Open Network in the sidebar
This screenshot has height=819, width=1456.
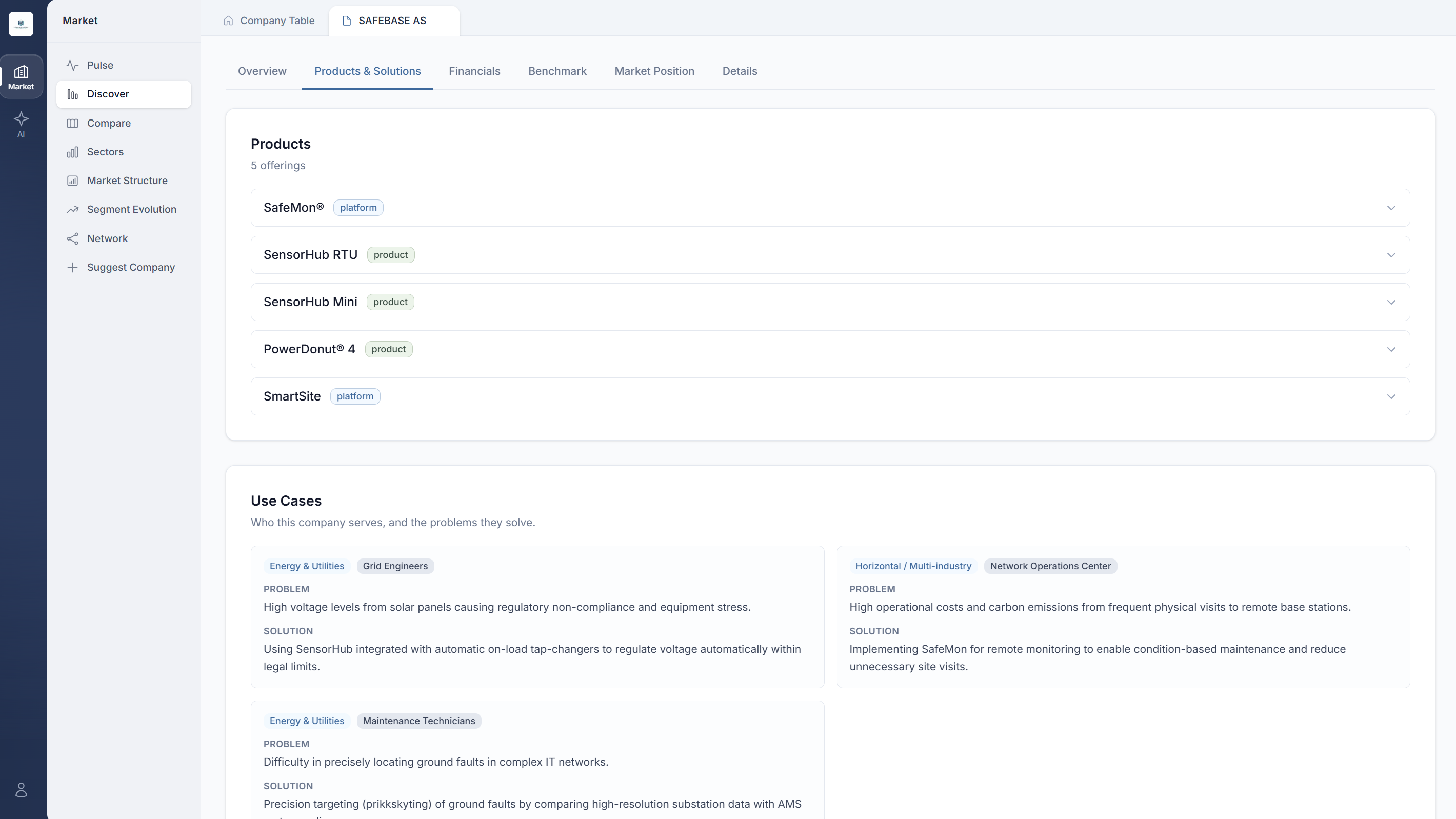(124, 238)
